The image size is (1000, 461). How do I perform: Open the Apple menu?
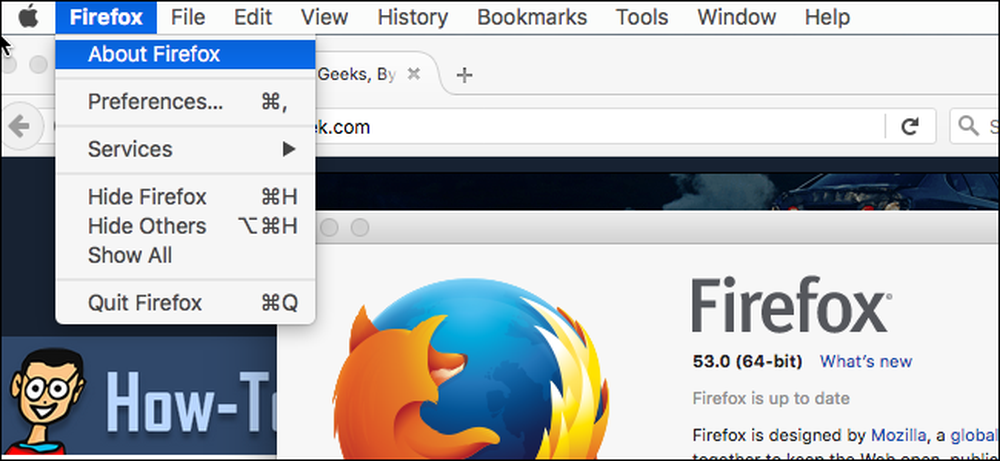28,17
